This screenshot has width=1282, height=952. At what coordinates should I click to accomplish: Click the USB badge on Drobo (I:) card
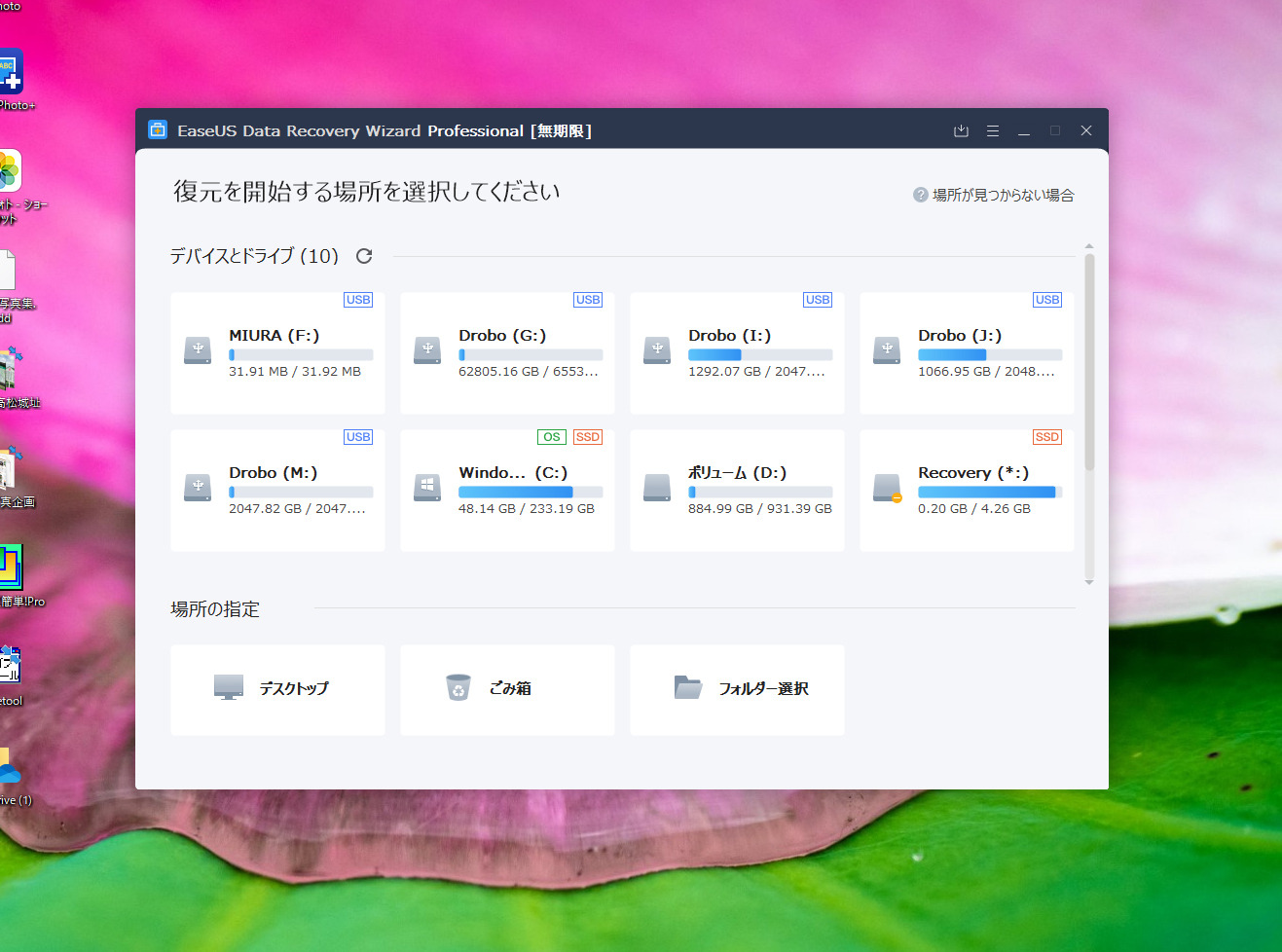pos(818,300)
